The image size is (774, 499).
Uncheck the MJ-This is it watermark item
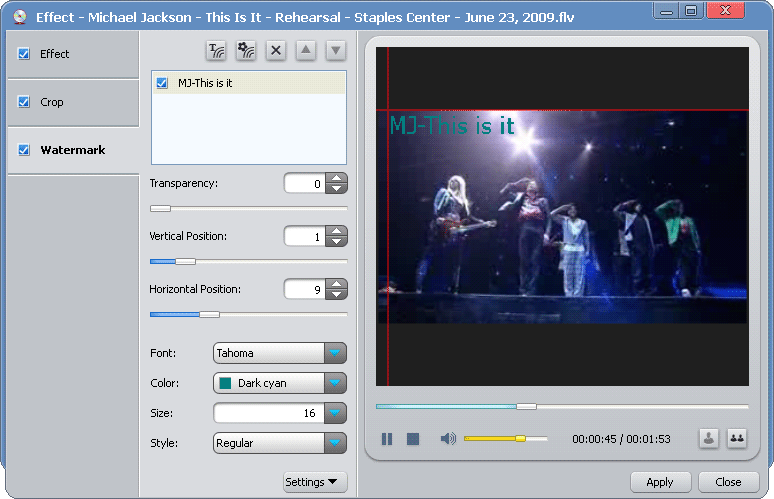pyautogui.click(x=162, y=83)
